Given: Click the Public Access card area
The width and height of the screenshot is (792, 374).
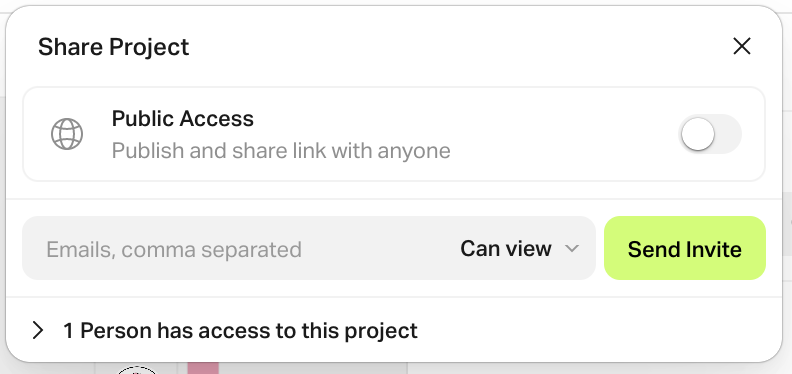Looking at the screenshot, I should (x=394, y=134).
